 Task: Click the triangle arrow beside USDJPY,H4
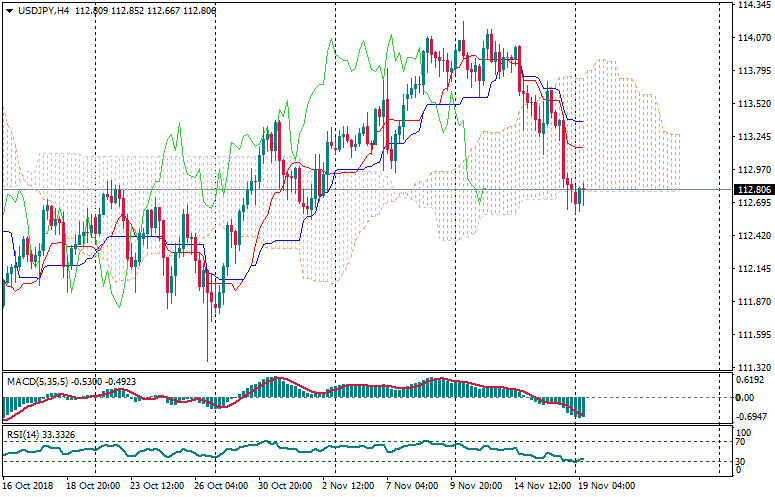point(9,9)
